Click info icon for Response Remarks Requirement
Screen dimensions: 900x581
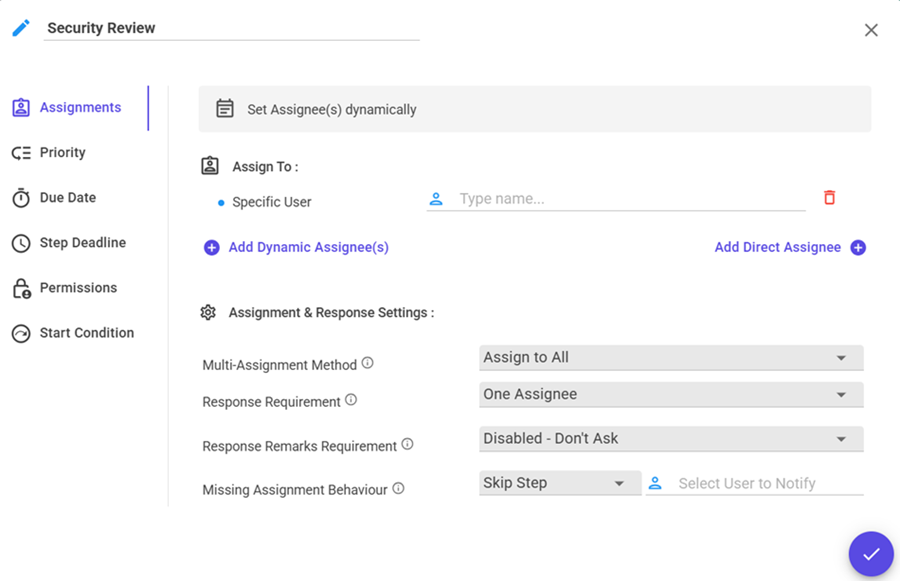(407, 444)
